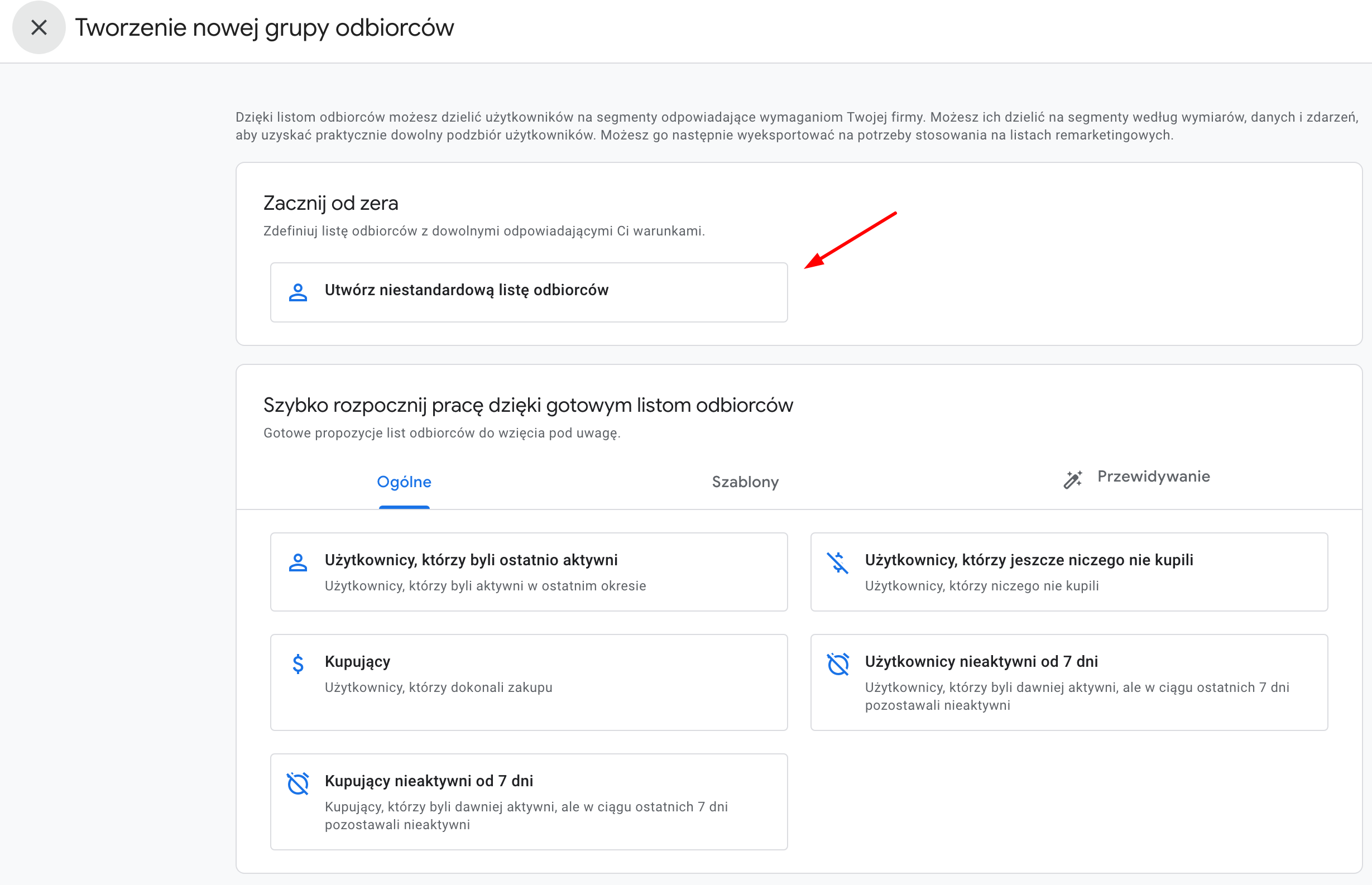This screenshot has width=1372, height=885.
Task: Click the Tworzenie nowej grupy odbiorców title
Action: click(x=265, y=27)
